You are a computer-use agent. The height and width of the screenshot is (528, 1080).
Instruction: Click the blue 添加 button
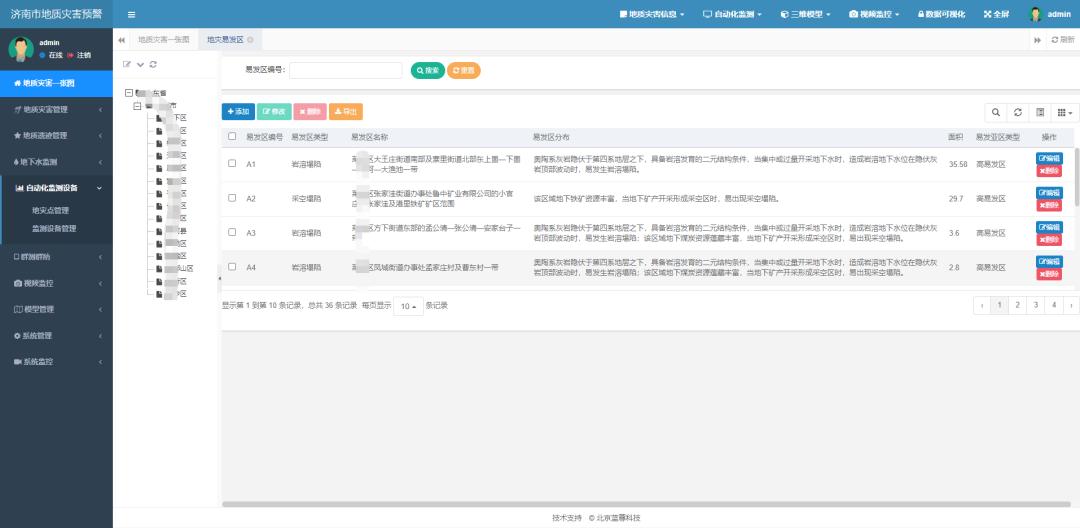[238, 112]
